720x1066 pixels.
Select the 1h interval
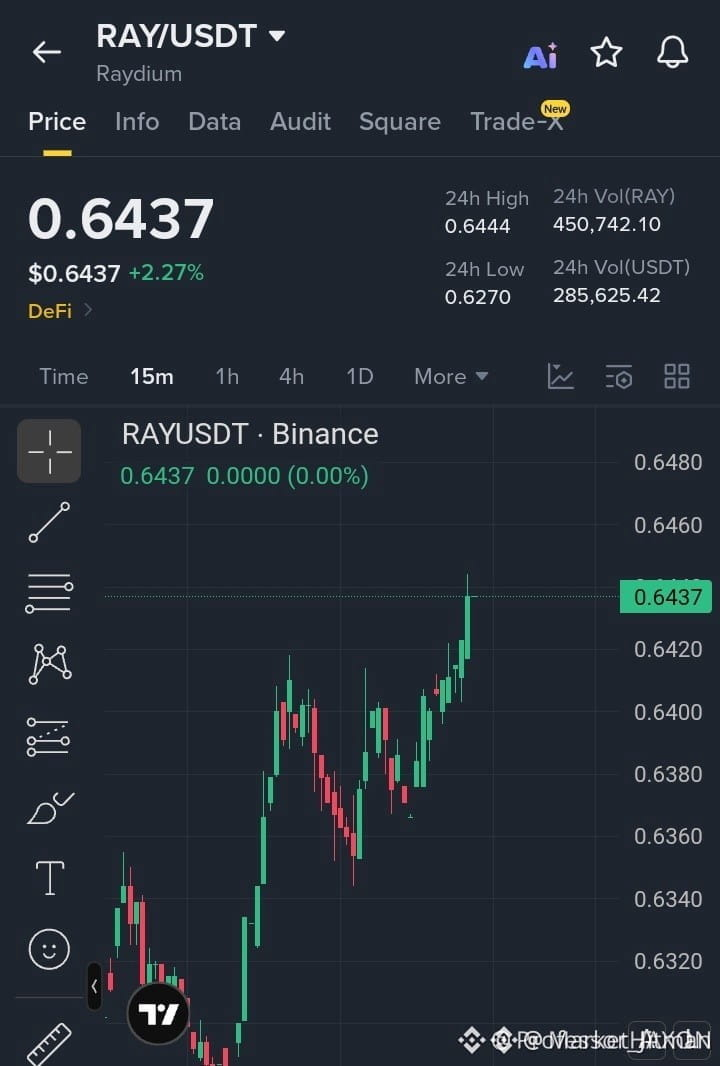(227, 377)
